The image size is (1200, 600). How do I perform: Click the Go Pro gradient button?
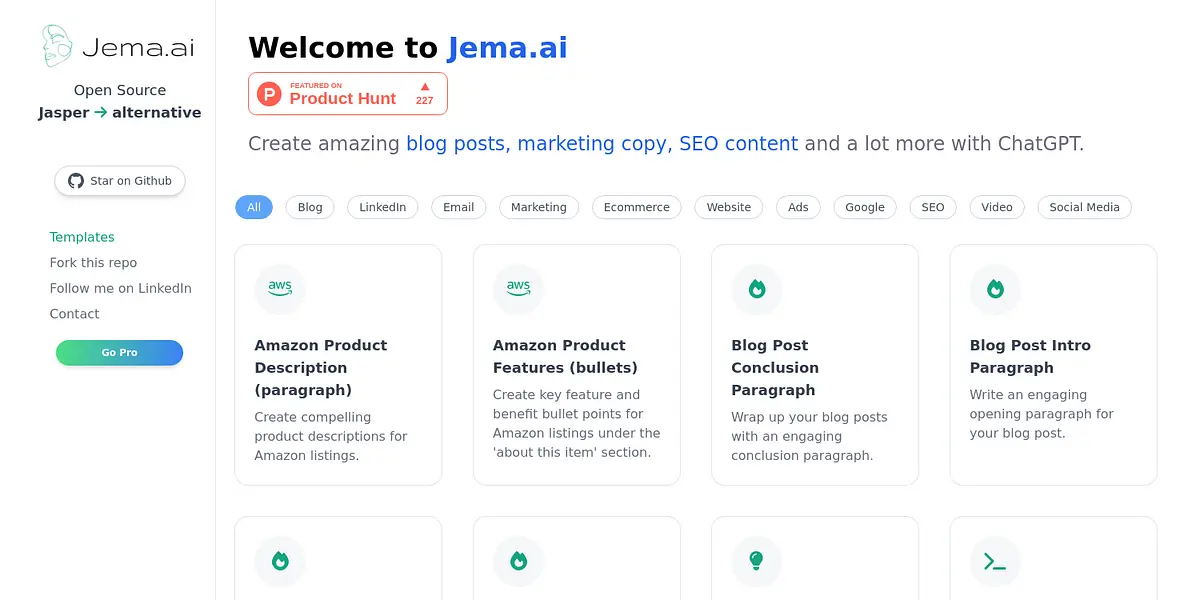[119, 352]
